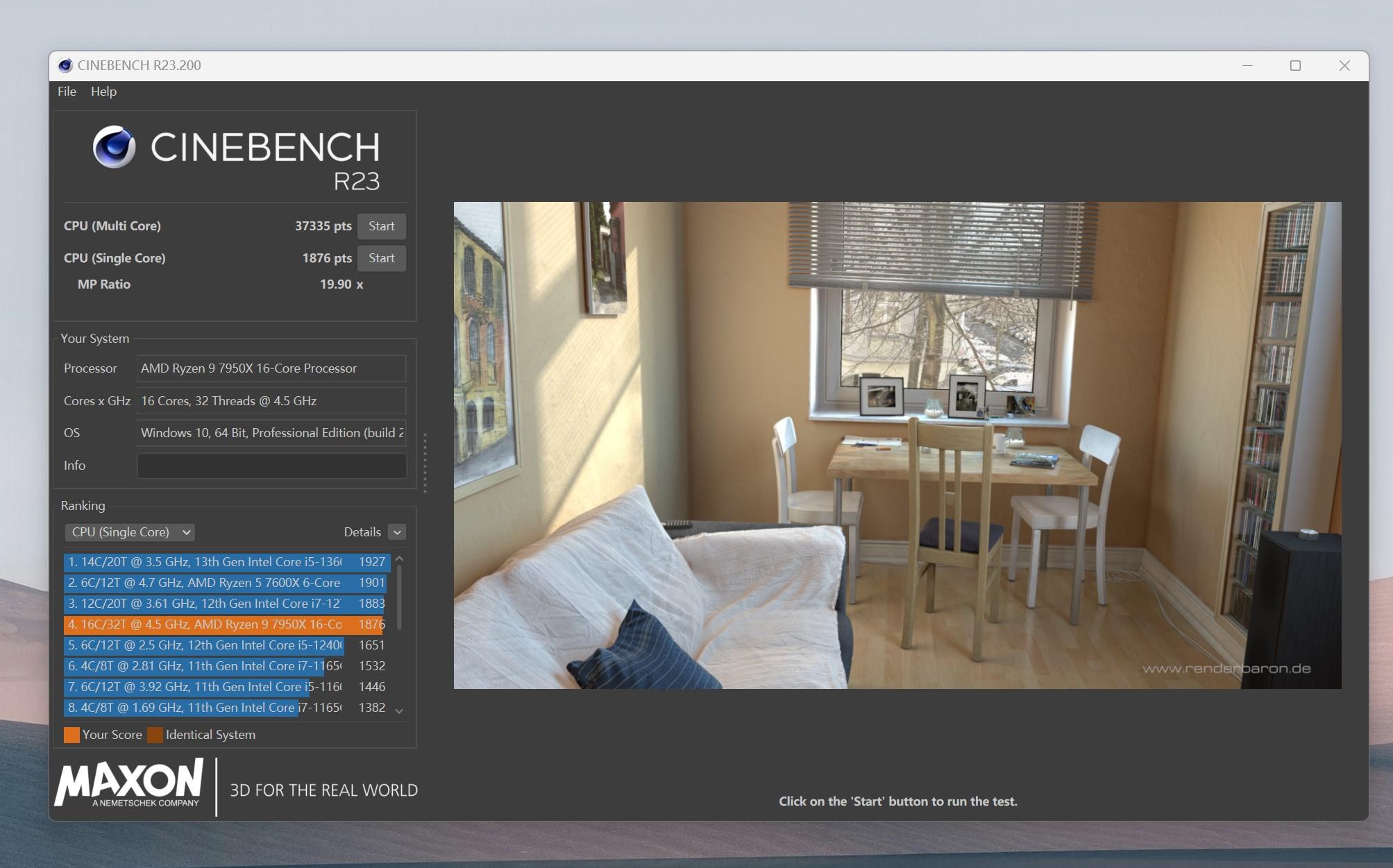
Task: Click the Cores x GHz field
Action: pos(271,401)
